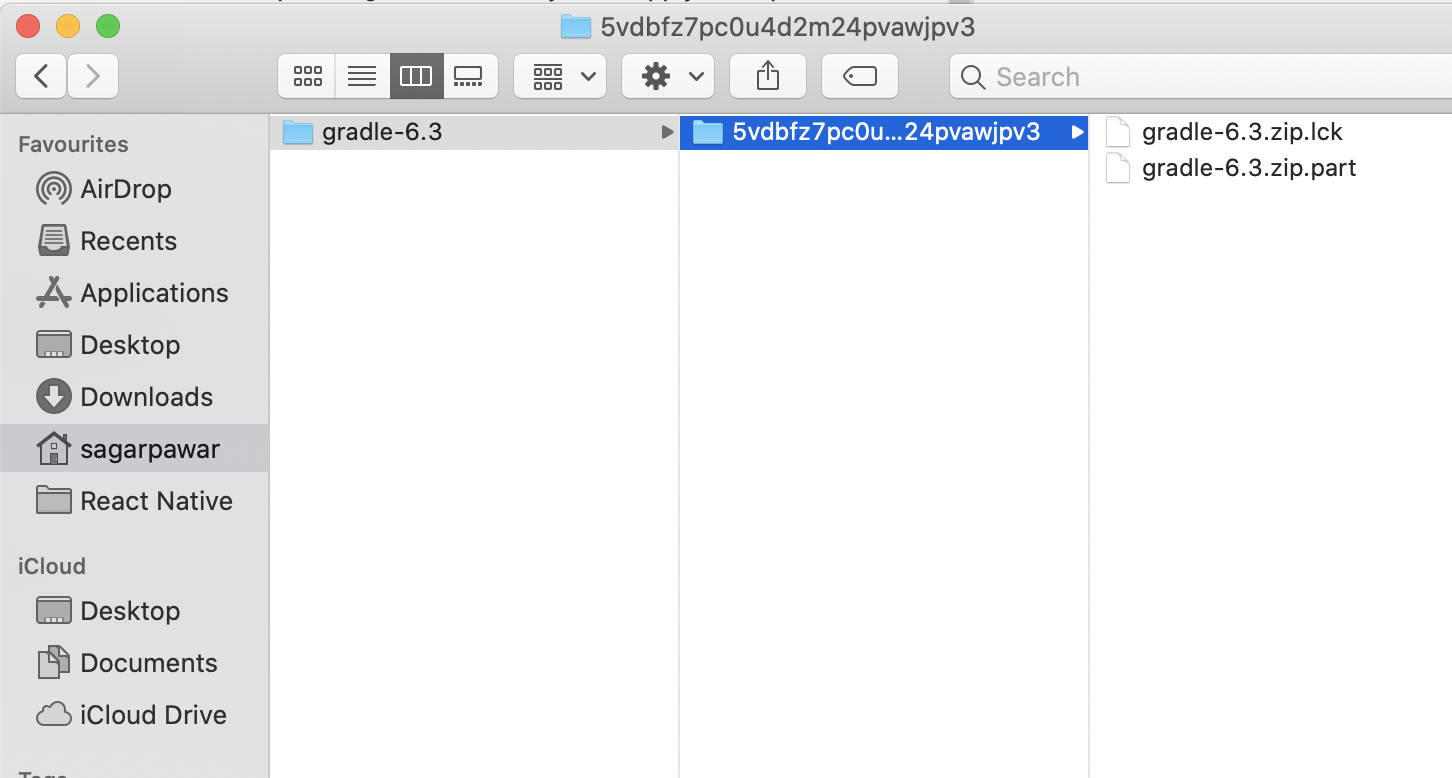Select the gradle-6.3.zip.lck file
The image size is (1452, 778).
tap(1241, 132)
